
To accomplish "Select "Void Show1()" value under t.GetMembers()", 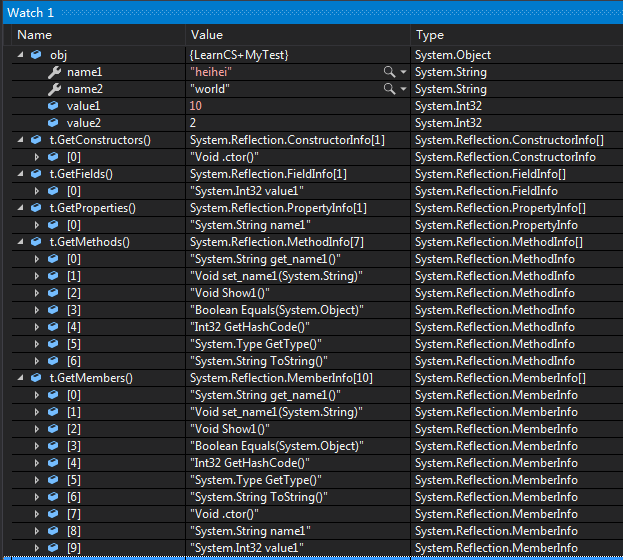I will [230, 429].
